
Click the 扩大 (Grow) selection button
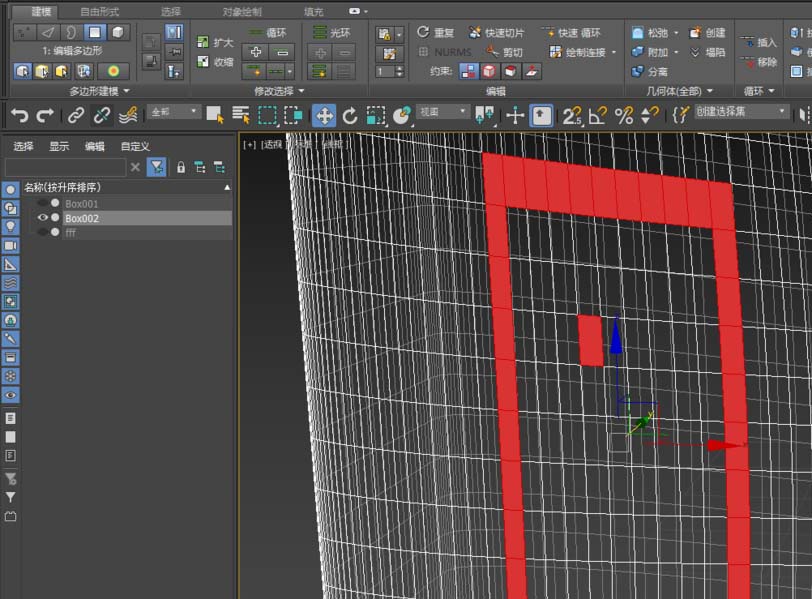point(214,43)
